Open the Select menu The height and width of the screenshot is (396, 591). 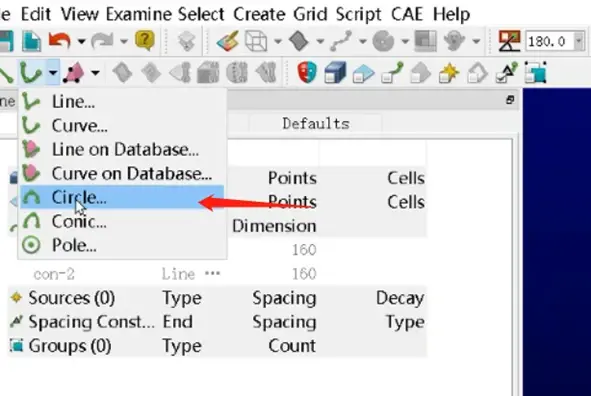(201, 14)
